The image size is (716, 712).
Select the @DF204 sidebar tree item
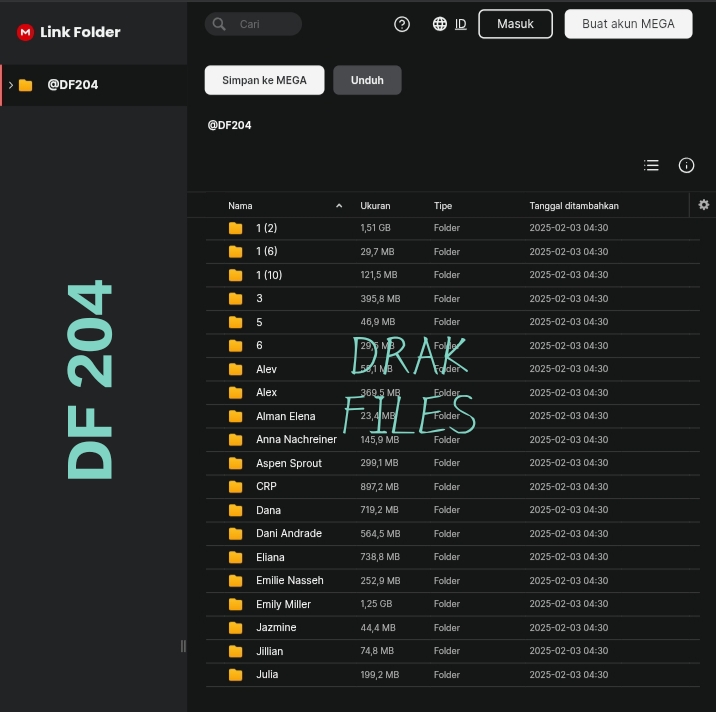(x=94, y=85)
